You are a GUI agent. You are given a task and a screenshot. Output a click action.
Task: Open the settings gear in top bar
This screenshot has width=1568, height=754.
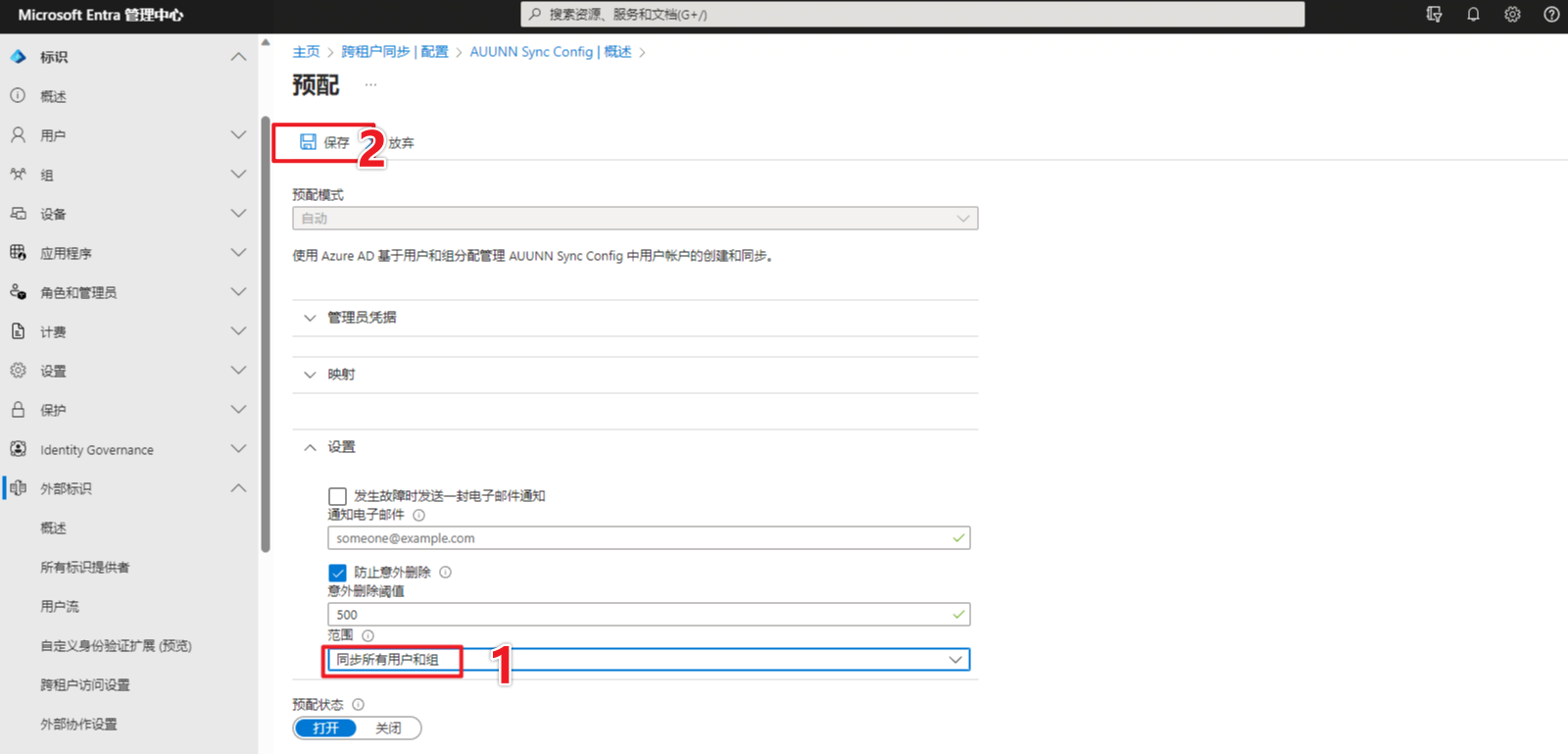pyautogui.click(x=1512, y=15)
